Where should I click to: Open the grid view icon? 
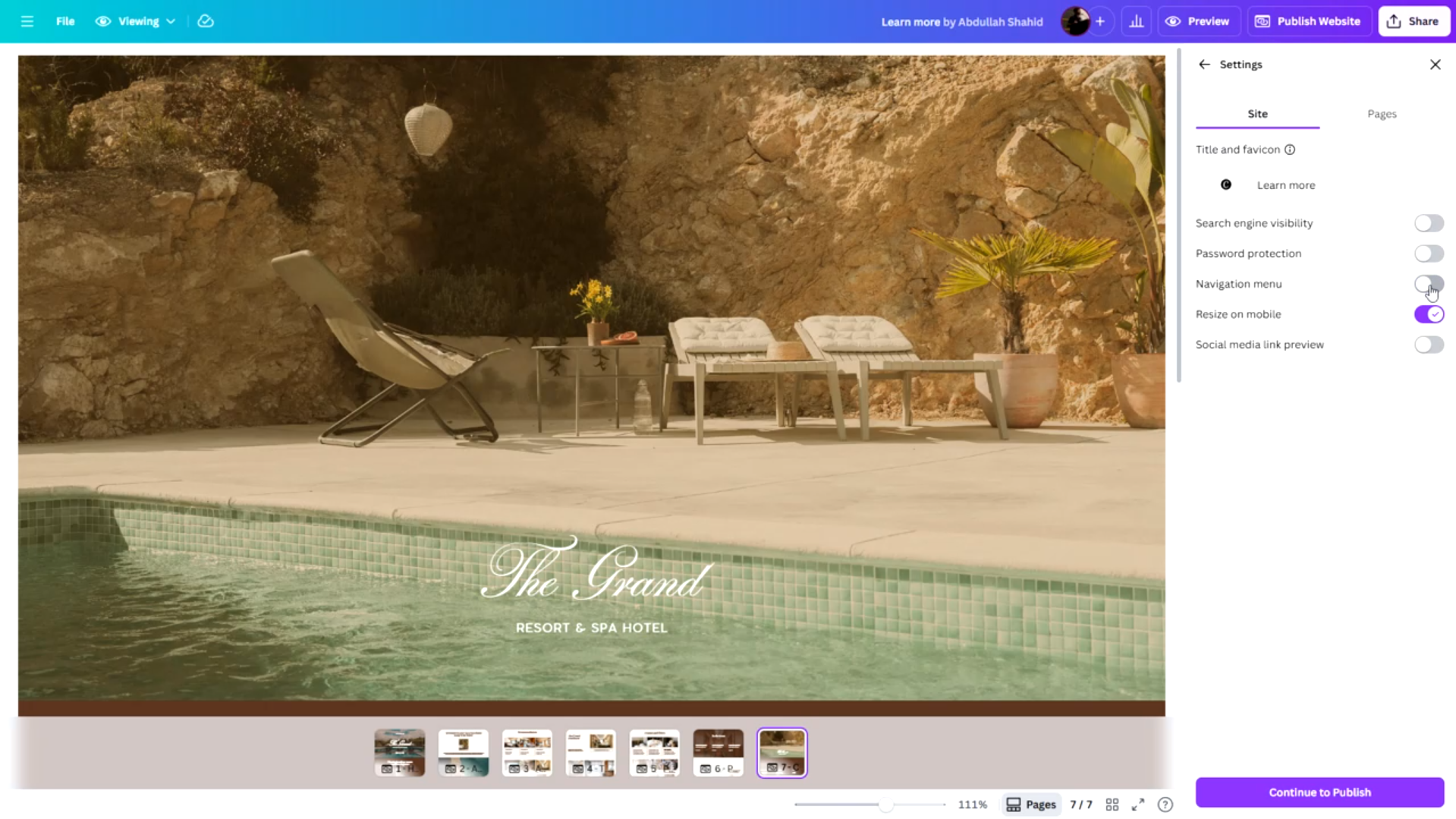1112,805
